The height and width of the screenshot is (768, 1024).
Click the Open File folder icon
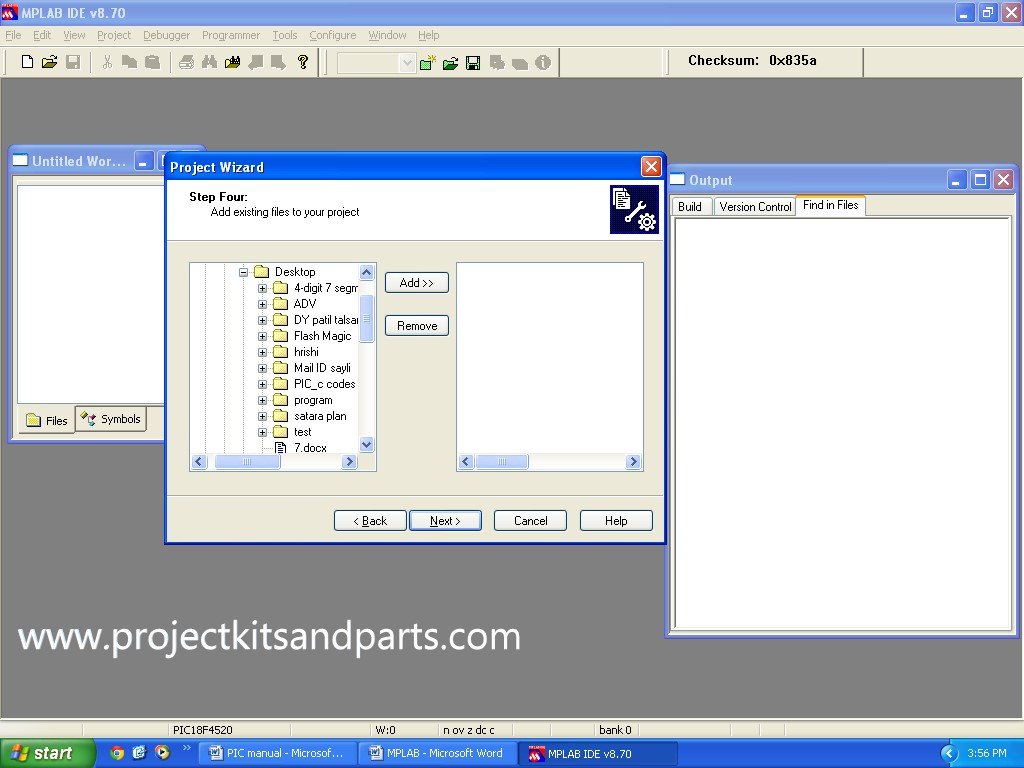click(49, 62)
